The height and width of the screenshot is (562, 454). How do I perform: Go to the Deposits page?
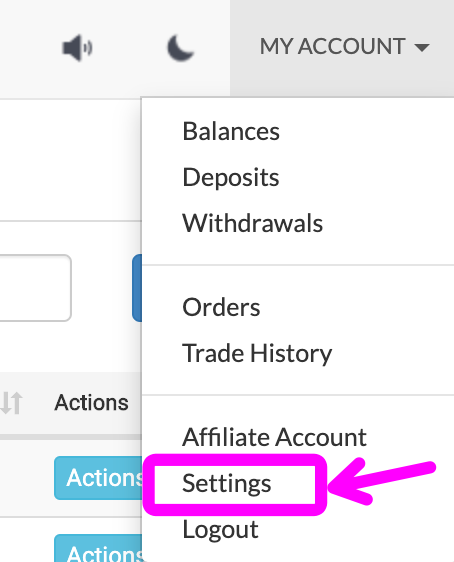231,177
